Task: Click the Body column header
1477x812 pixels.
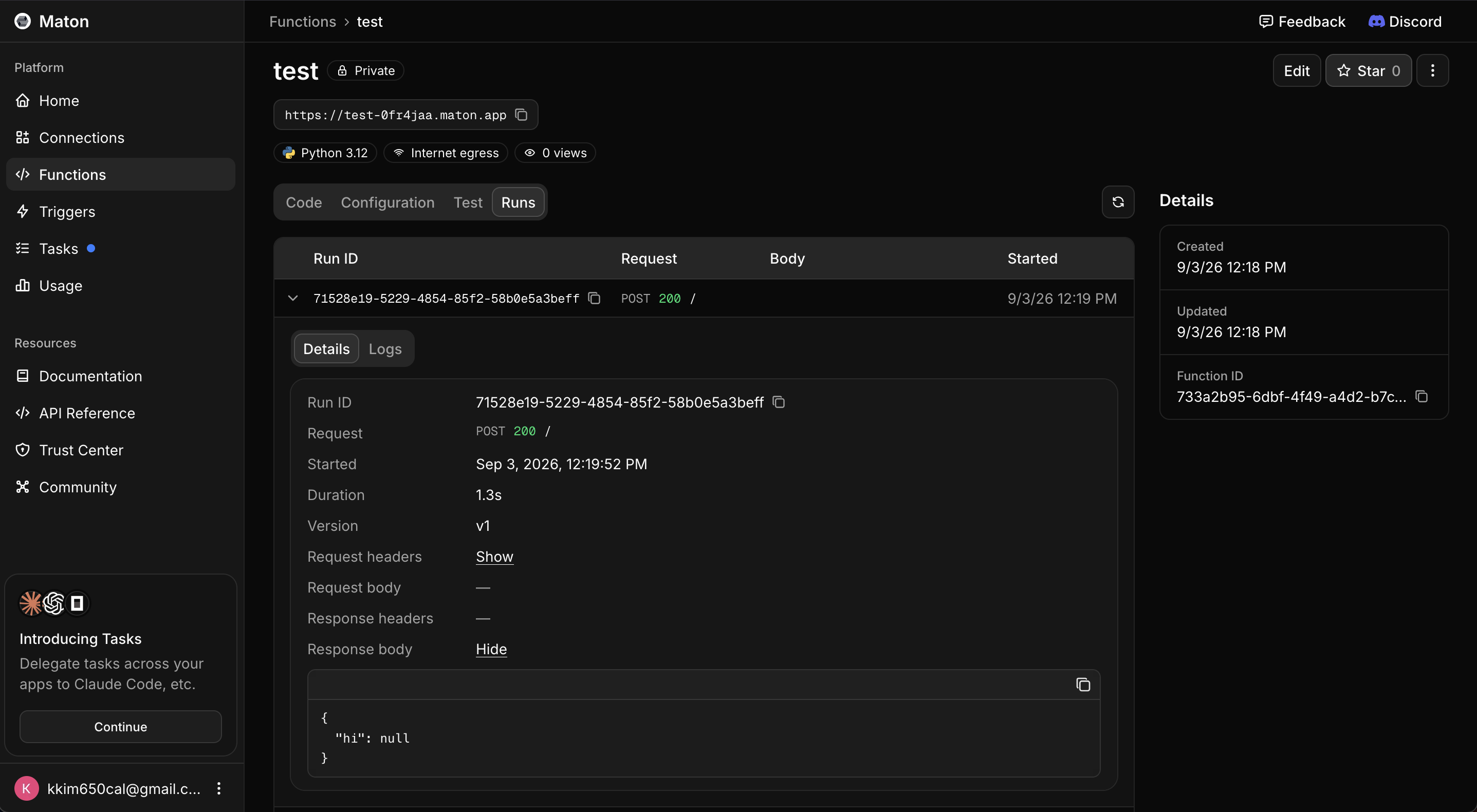Action: click(x=787, y=259)
